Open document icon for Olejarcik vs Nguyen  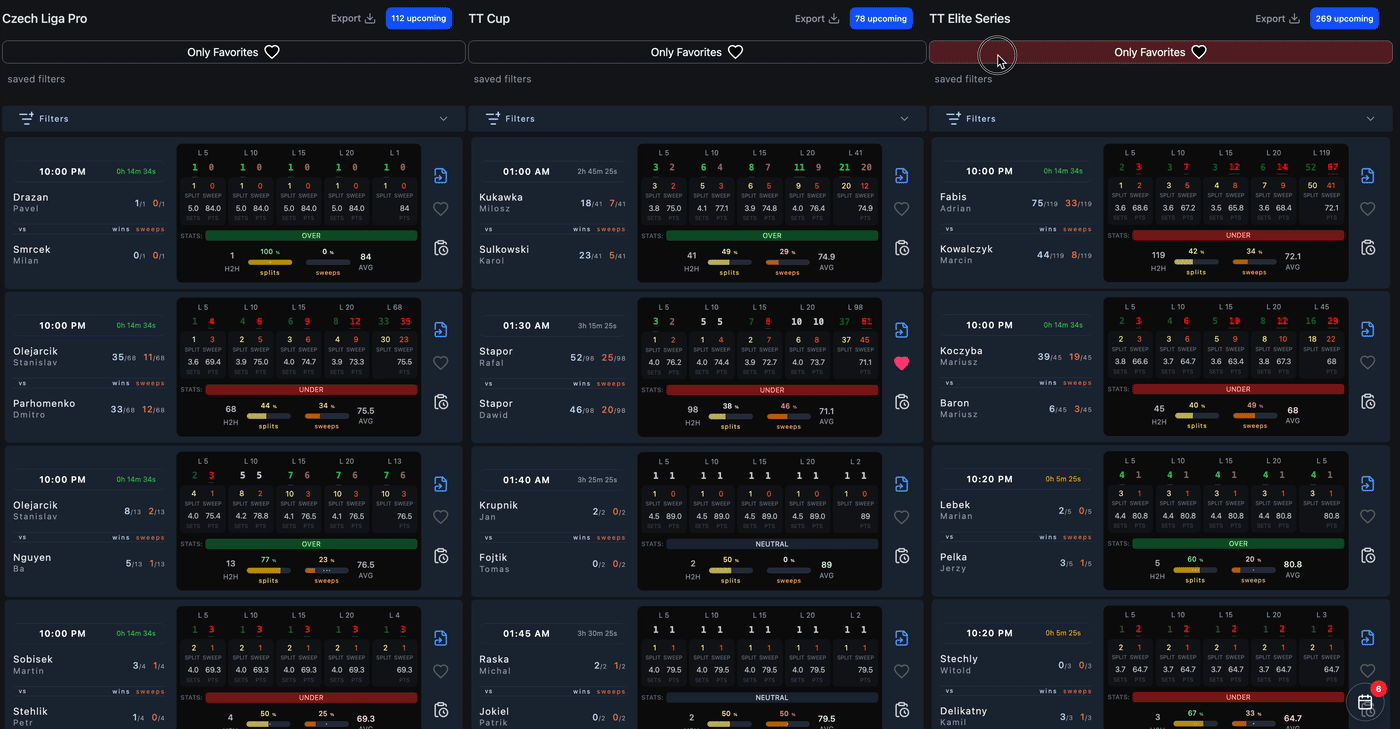point(441,484)
